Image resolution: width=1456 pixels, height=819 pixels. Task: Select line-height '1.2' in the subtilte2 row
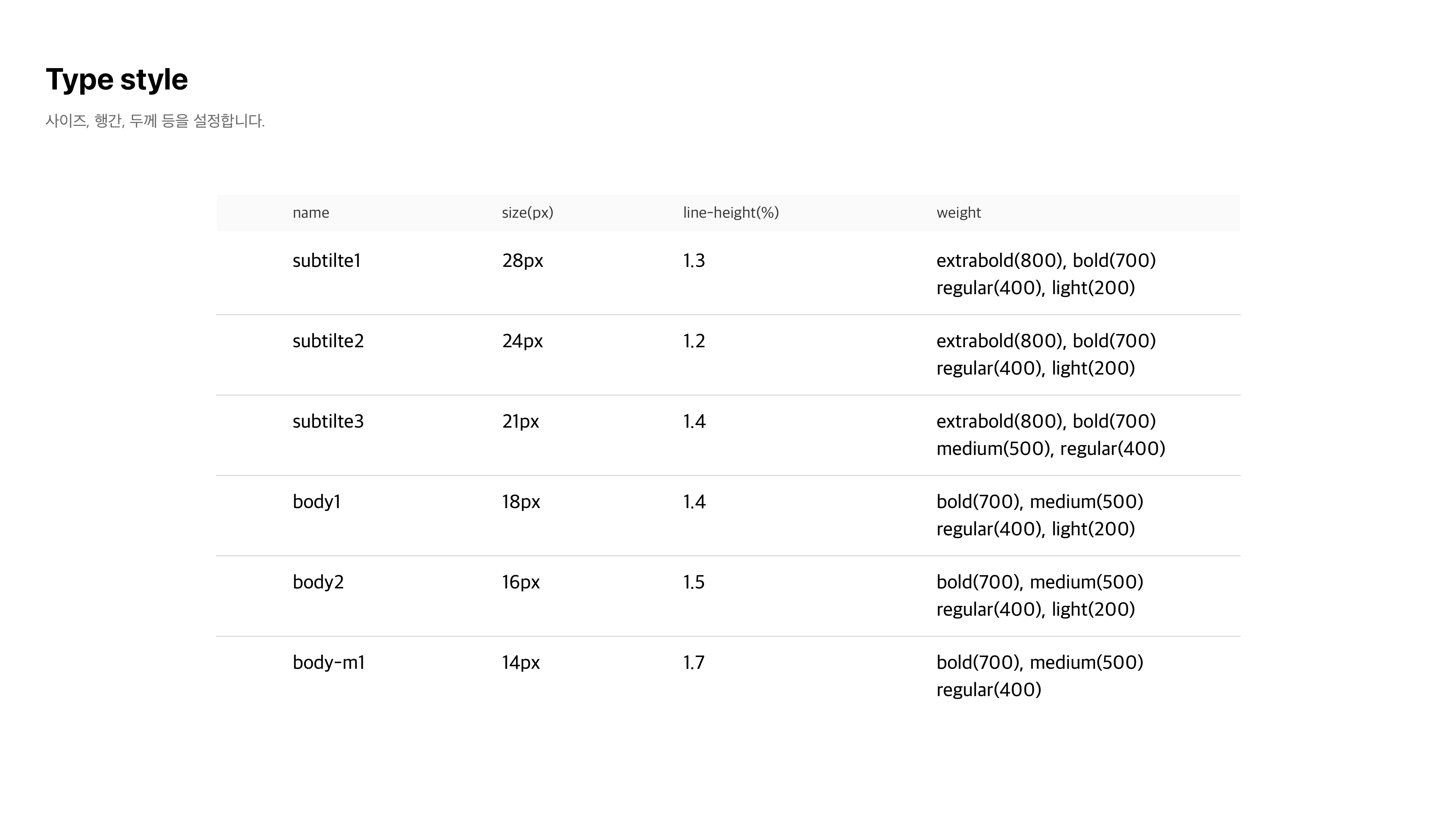694,341
